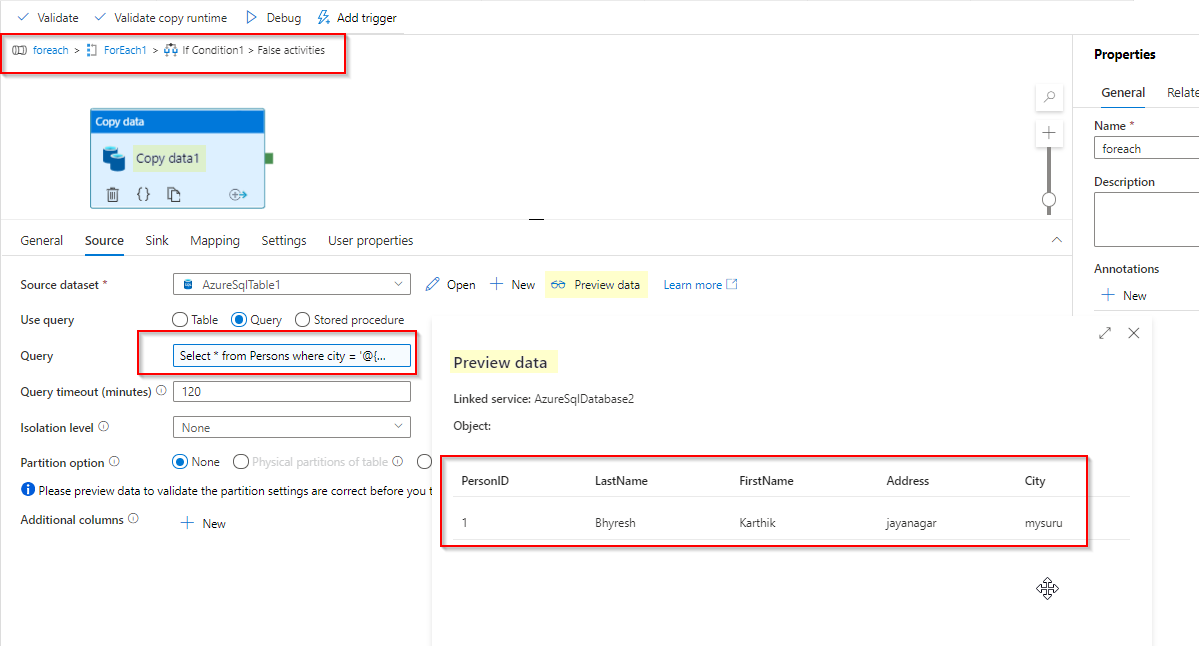Open canvas search magnifier

pos(1049,97)
